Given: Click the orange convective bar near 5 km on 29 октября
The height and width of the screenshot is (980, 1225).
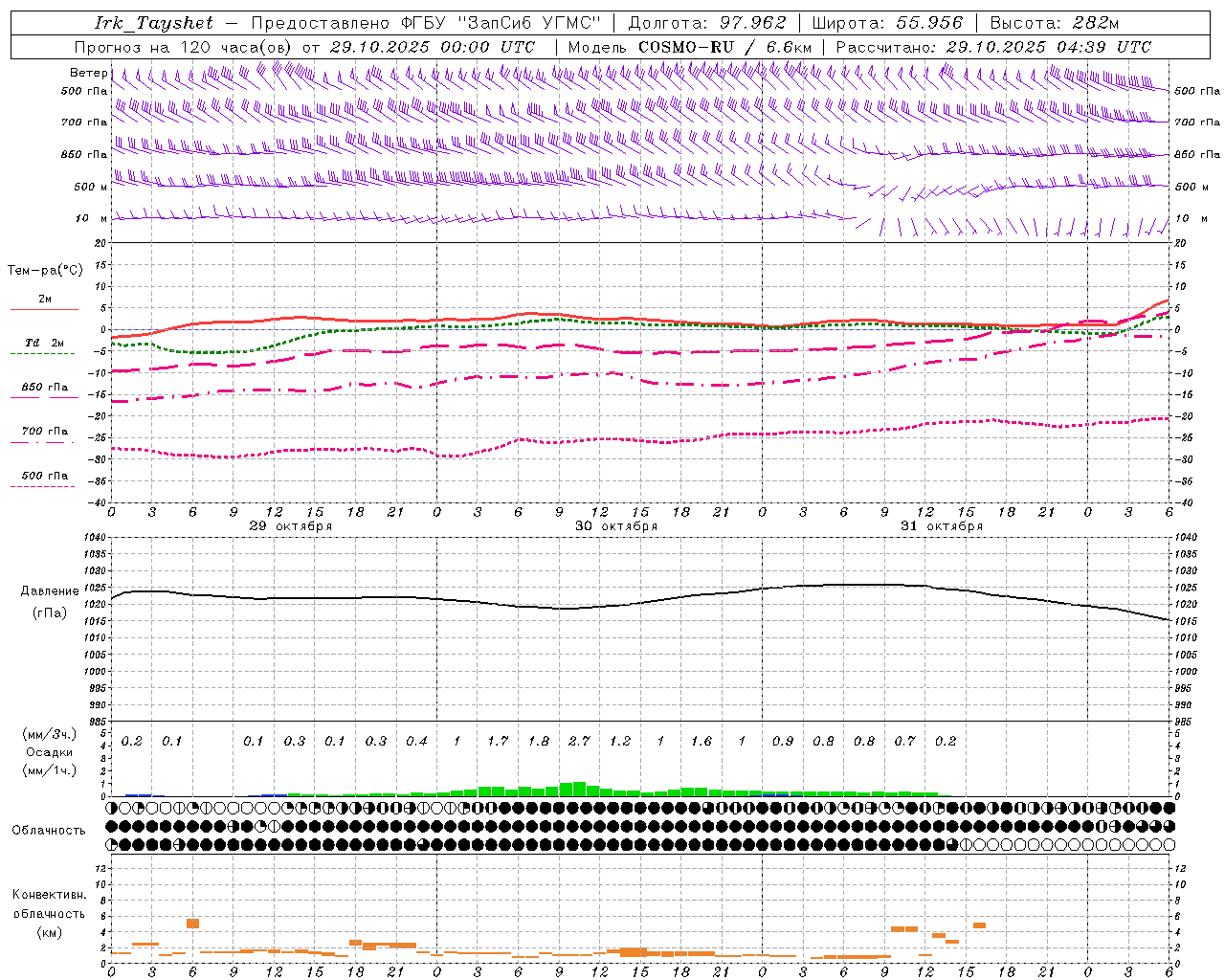Looking at the screenshot, I should (192, 924).
